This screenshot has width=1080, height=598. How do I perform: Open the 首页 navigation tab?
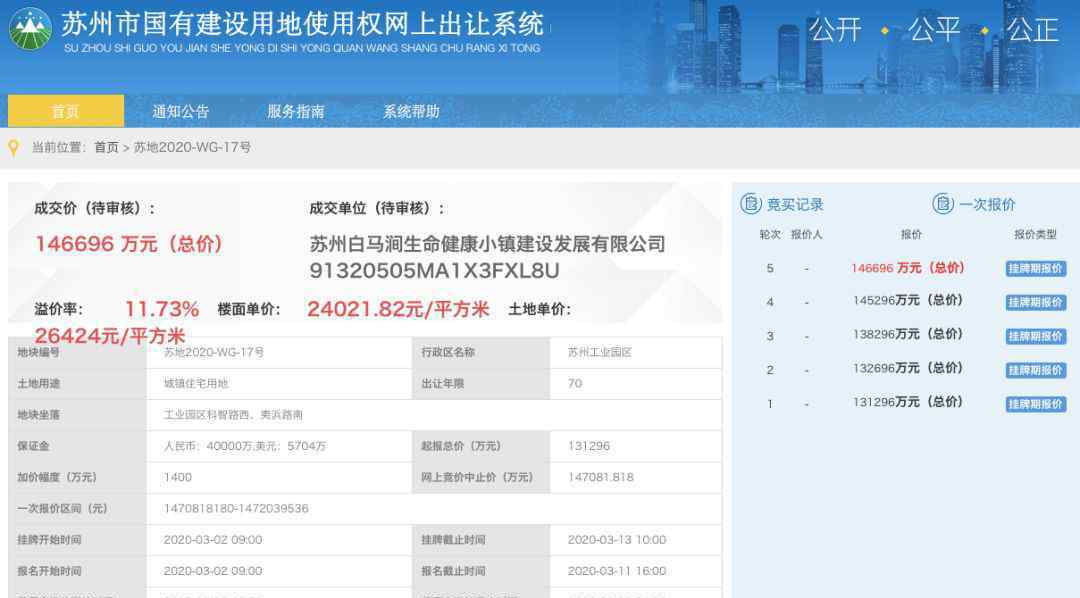[x=66, y=111]
